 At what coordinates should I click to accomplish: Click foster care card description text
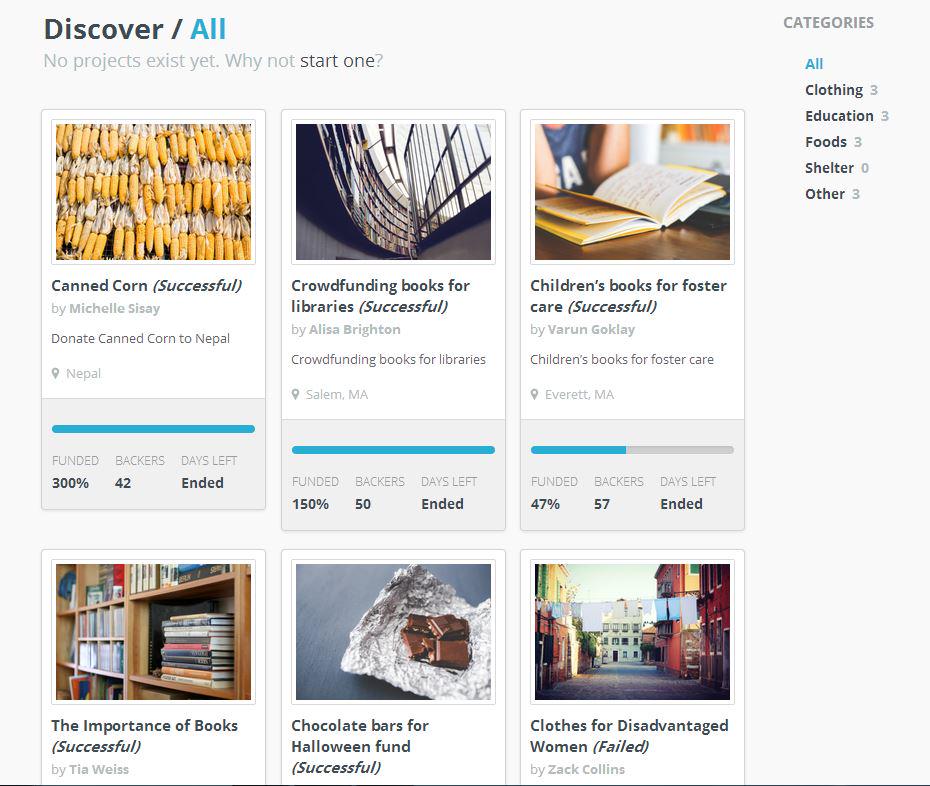click(x=622, y=359)
